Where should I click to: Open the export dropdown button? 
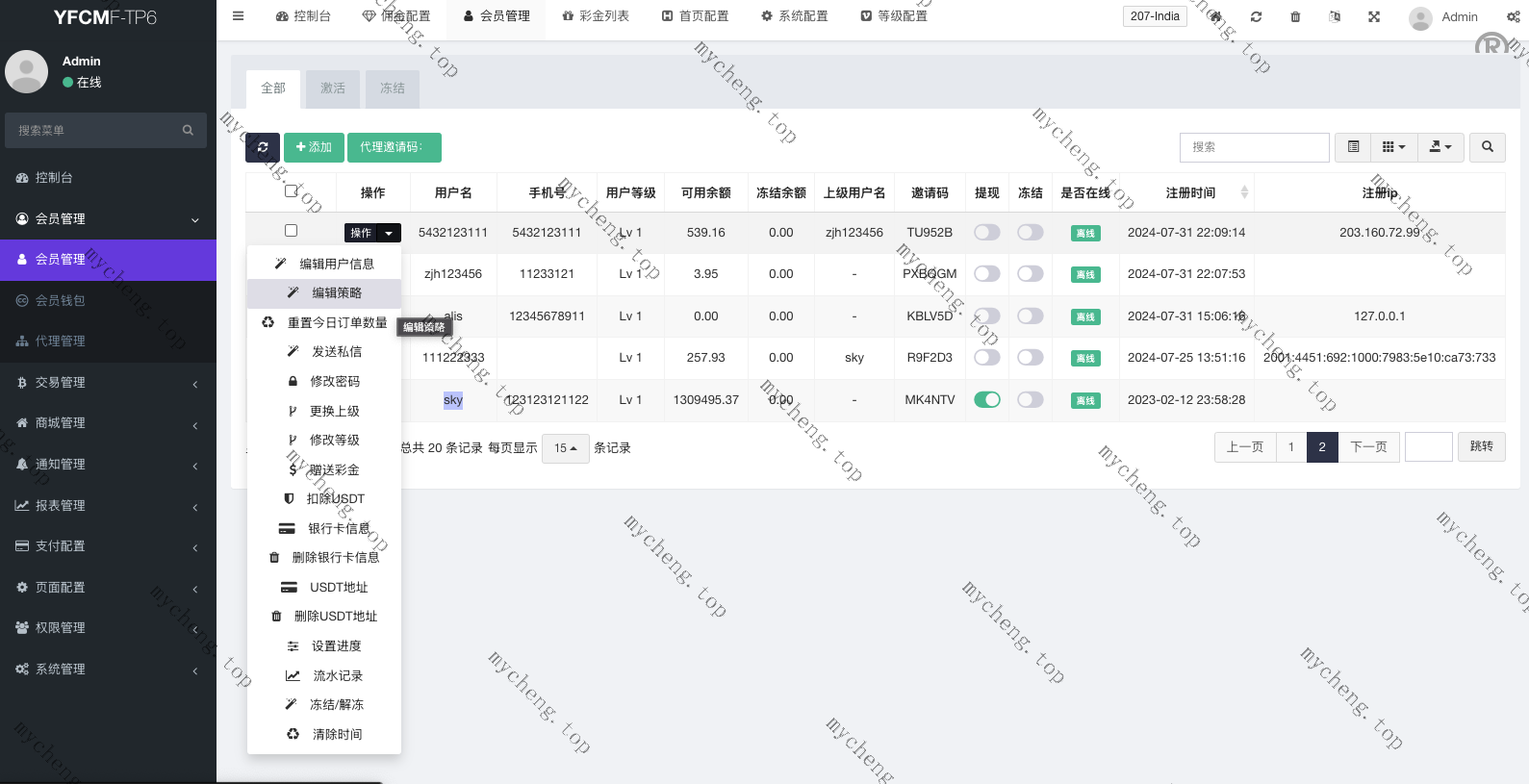point(1440,147)
